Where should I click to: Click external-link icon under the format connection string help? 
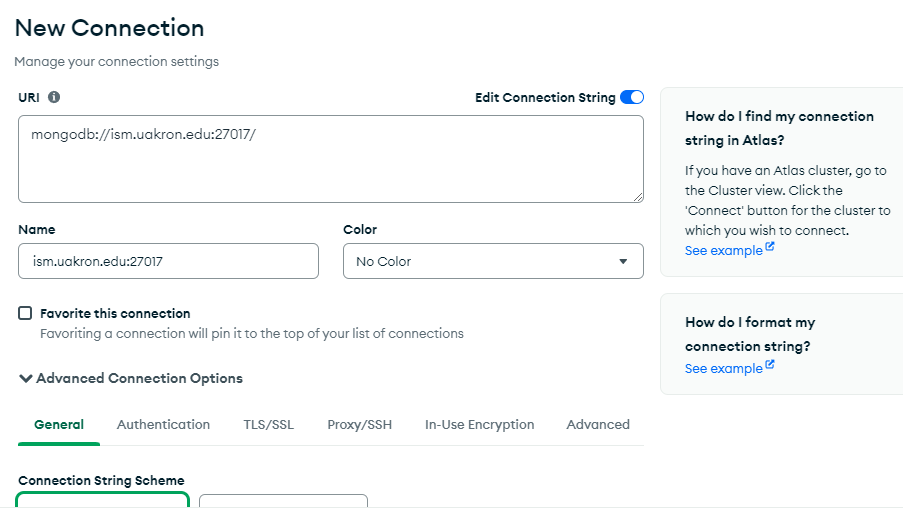click(x=770, y=366)
